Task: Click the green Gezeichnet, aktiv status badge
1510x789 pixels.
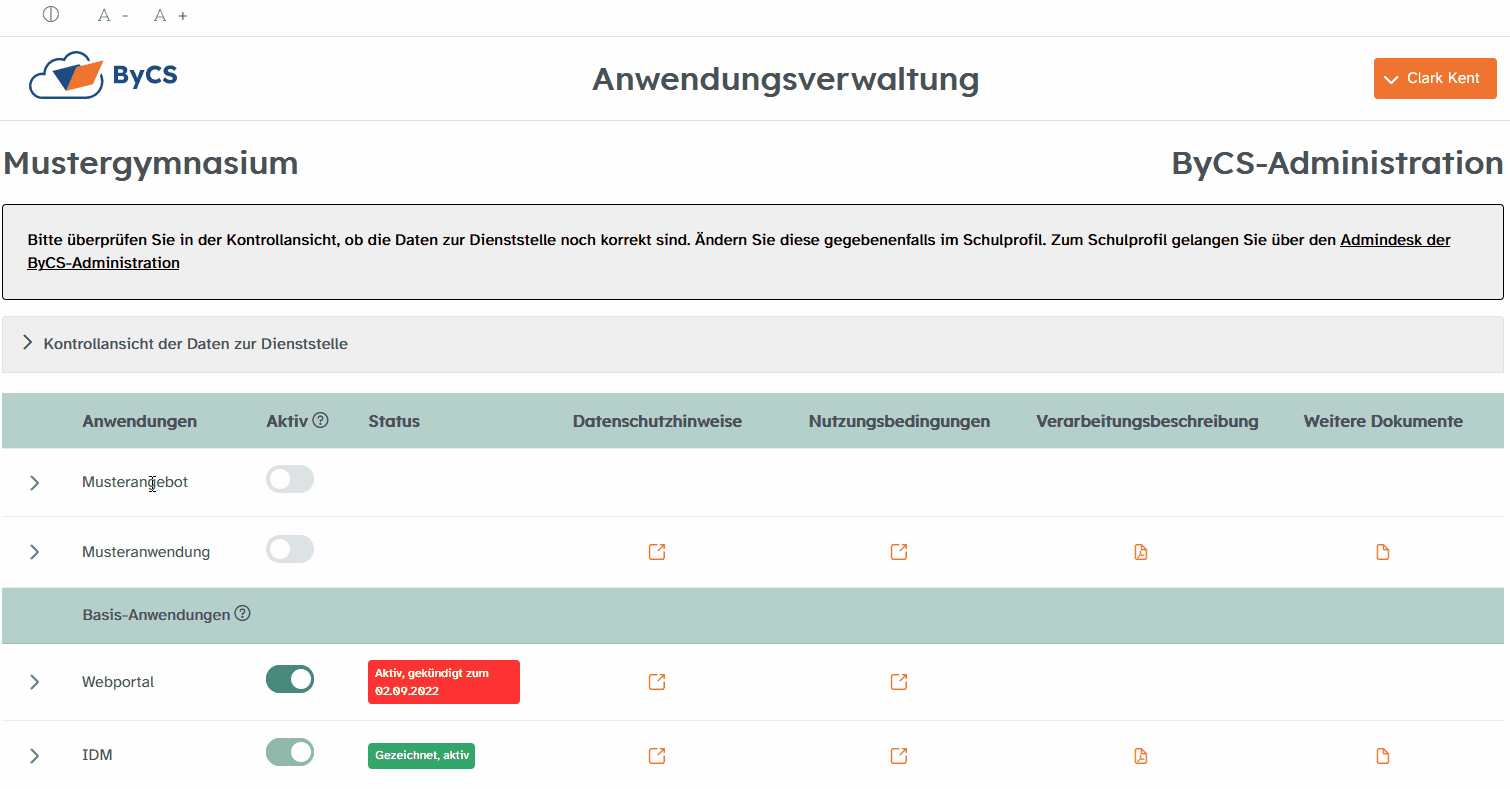Action: [421, 756]
